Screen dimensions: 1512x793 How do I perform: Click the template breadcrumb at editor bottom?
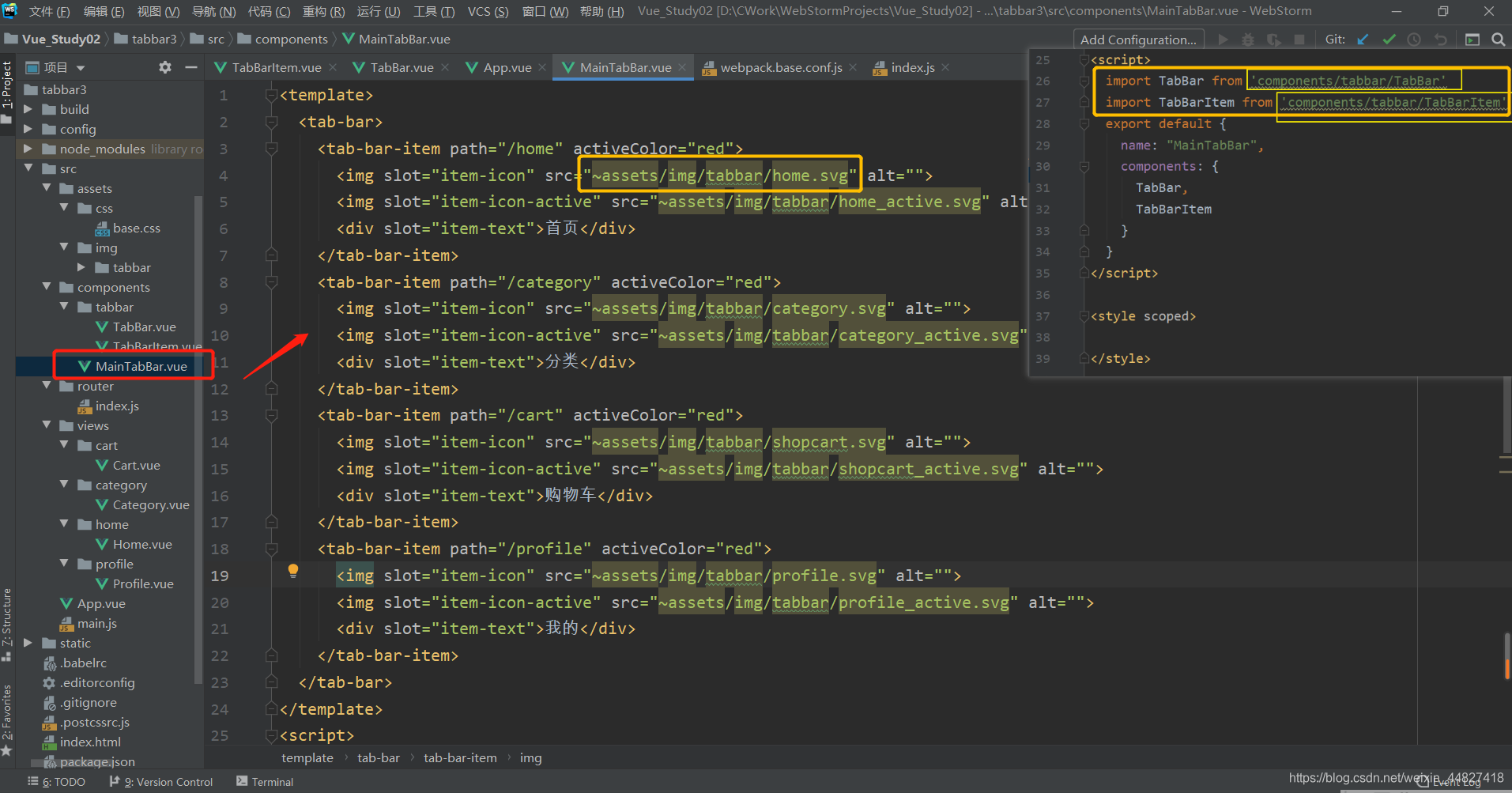coord(307,757)
